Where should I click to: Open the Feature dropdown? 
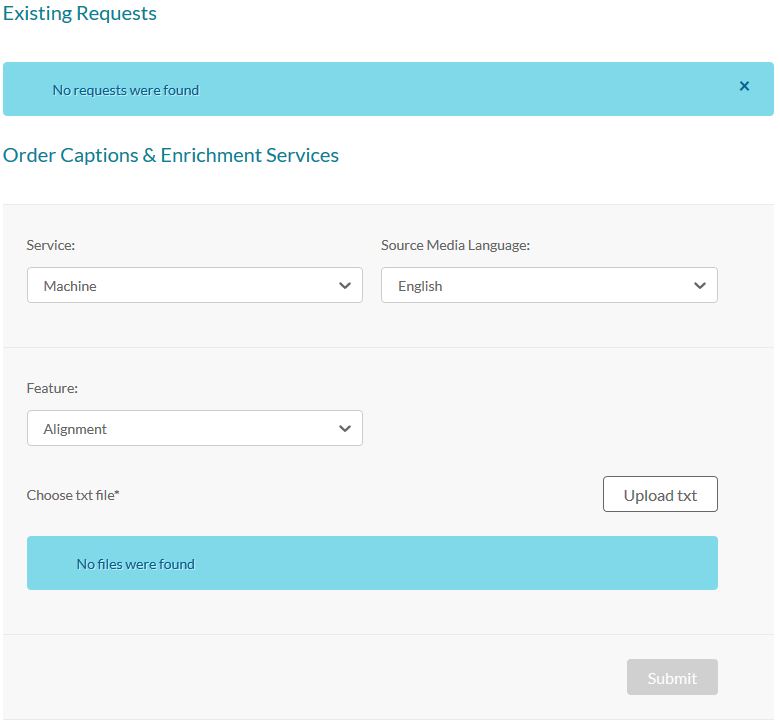pyautogui.click(x=194, y=429)
